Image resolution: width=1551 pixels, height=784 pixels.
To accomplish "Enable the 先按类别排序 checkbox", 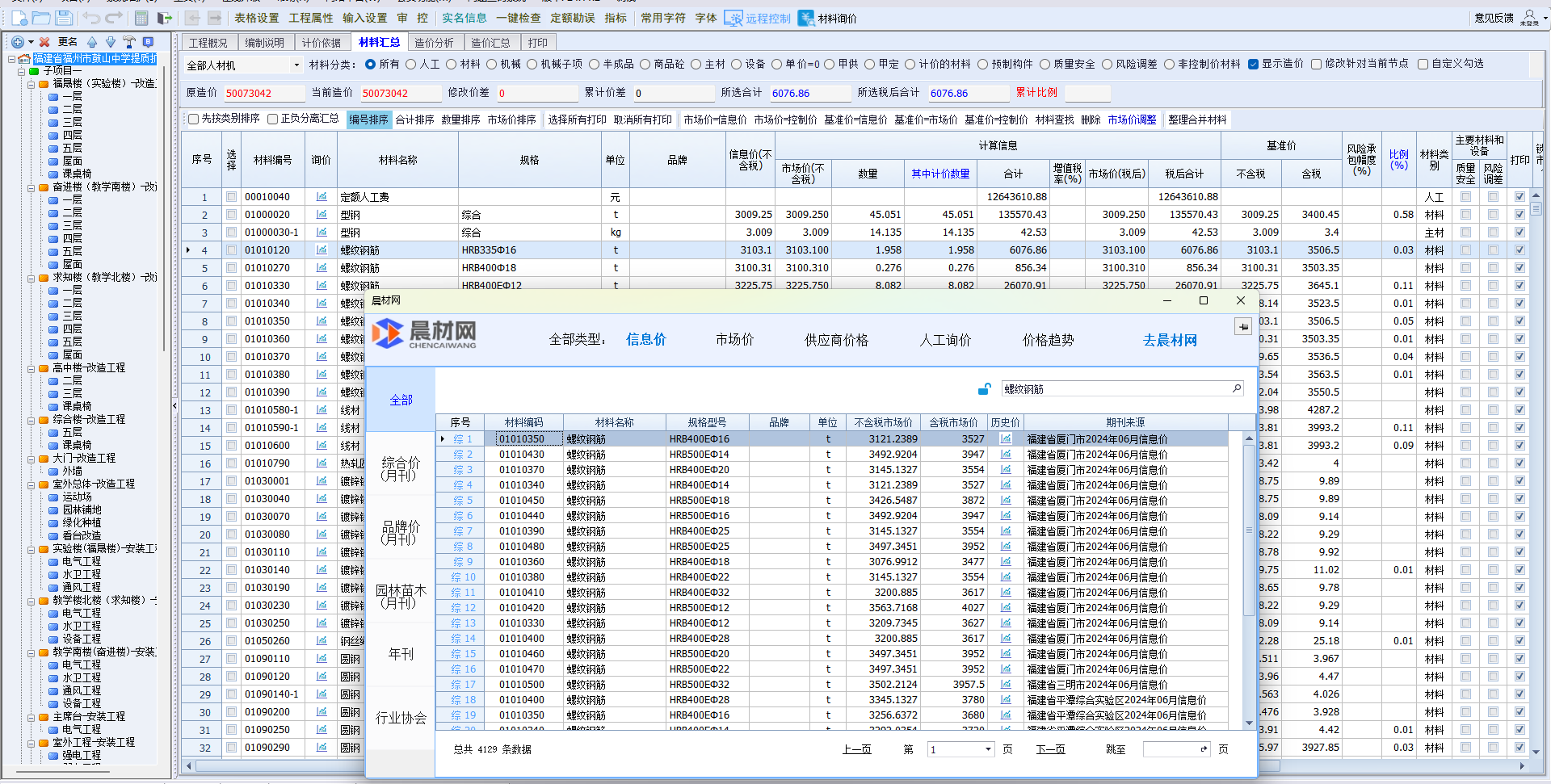I will (194, 119).
